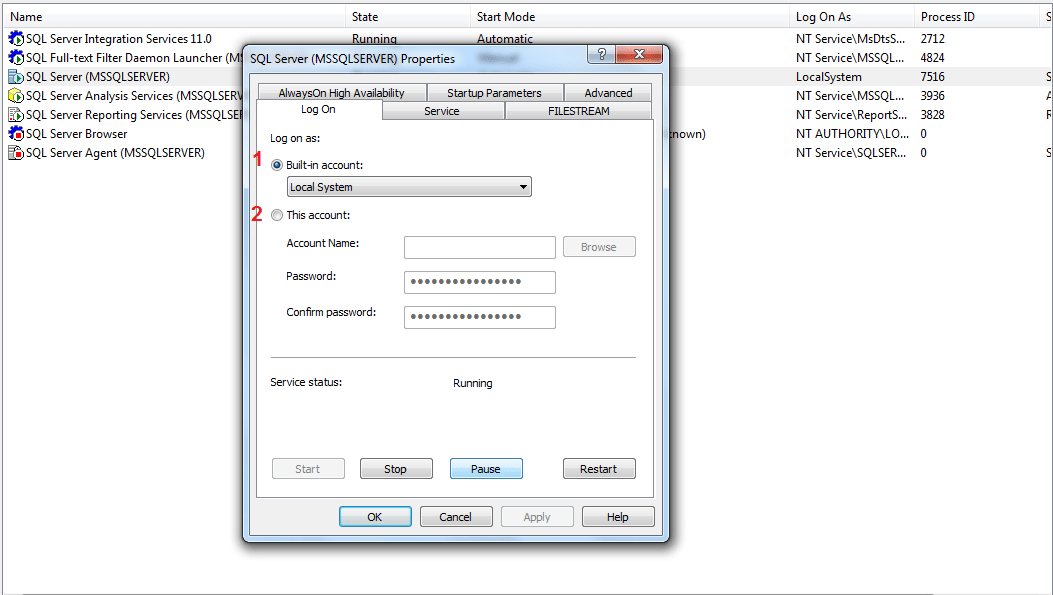Open the Local System account dropdown

click(409, 187)
